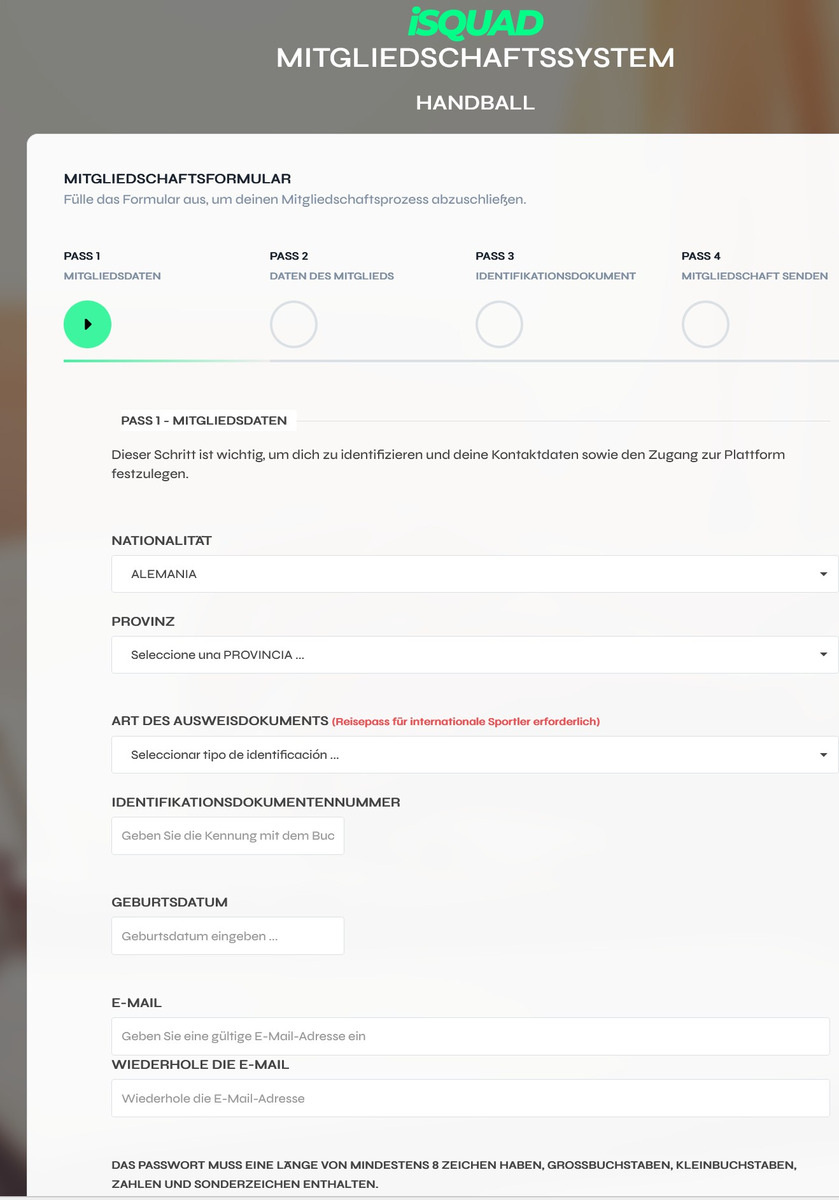
Task: Focus the Identifikationsdokumentennummer input field
Action: pyautogui.click(x=227, y=835)
